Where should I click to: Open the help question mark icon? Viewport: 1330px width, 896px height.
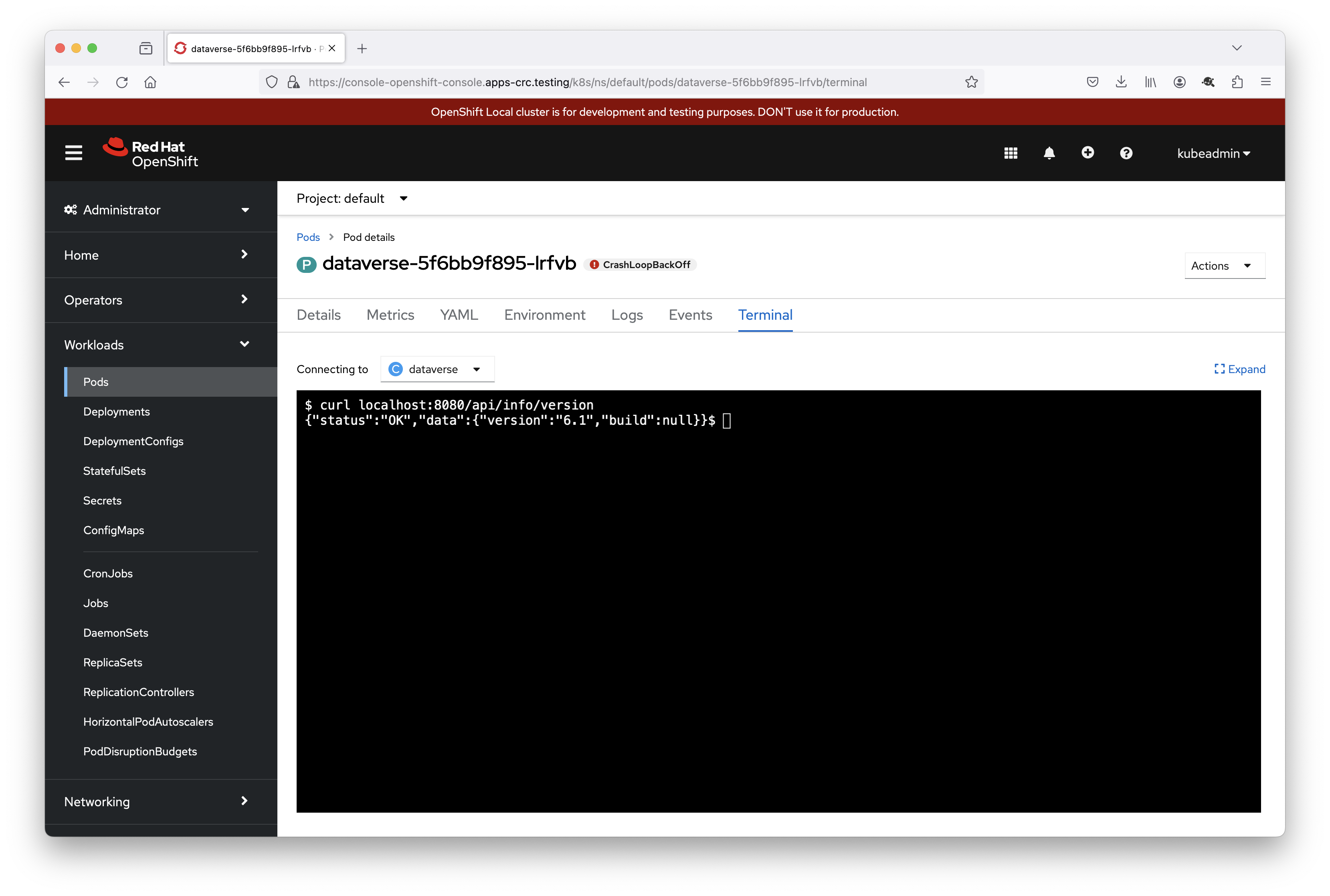[x=1126, y=153]
